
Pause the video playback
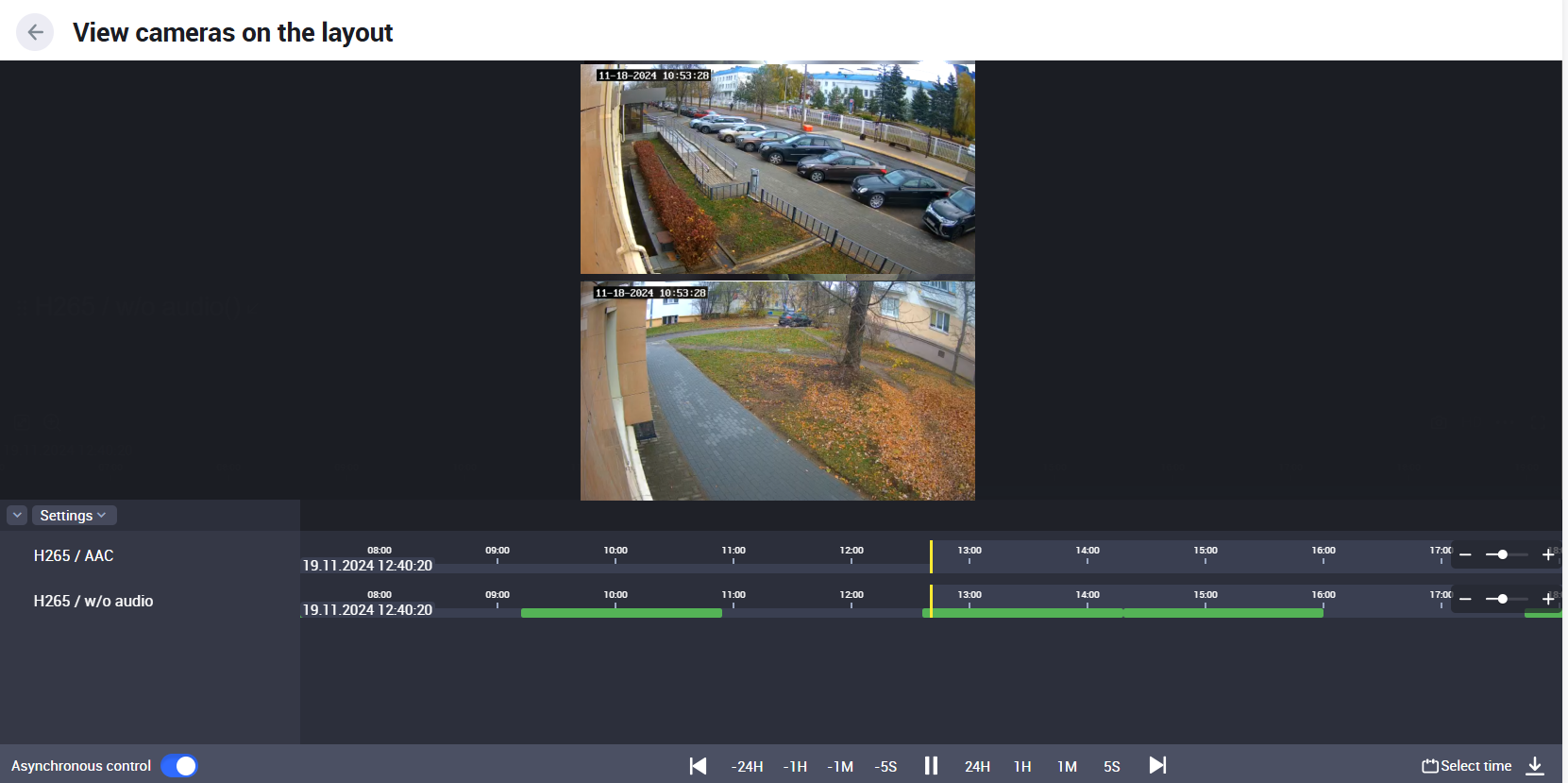[931, 766]
